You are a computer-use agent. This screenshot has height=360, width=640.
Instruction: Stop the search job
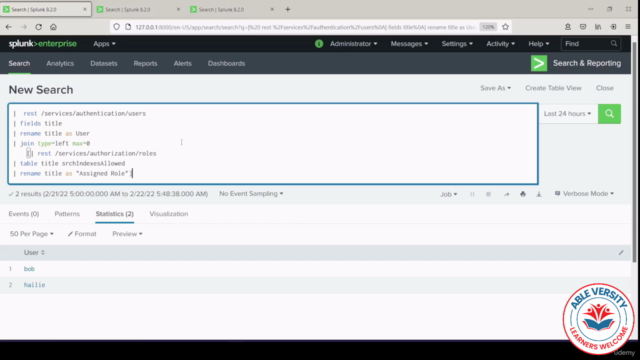pos(488,194)
